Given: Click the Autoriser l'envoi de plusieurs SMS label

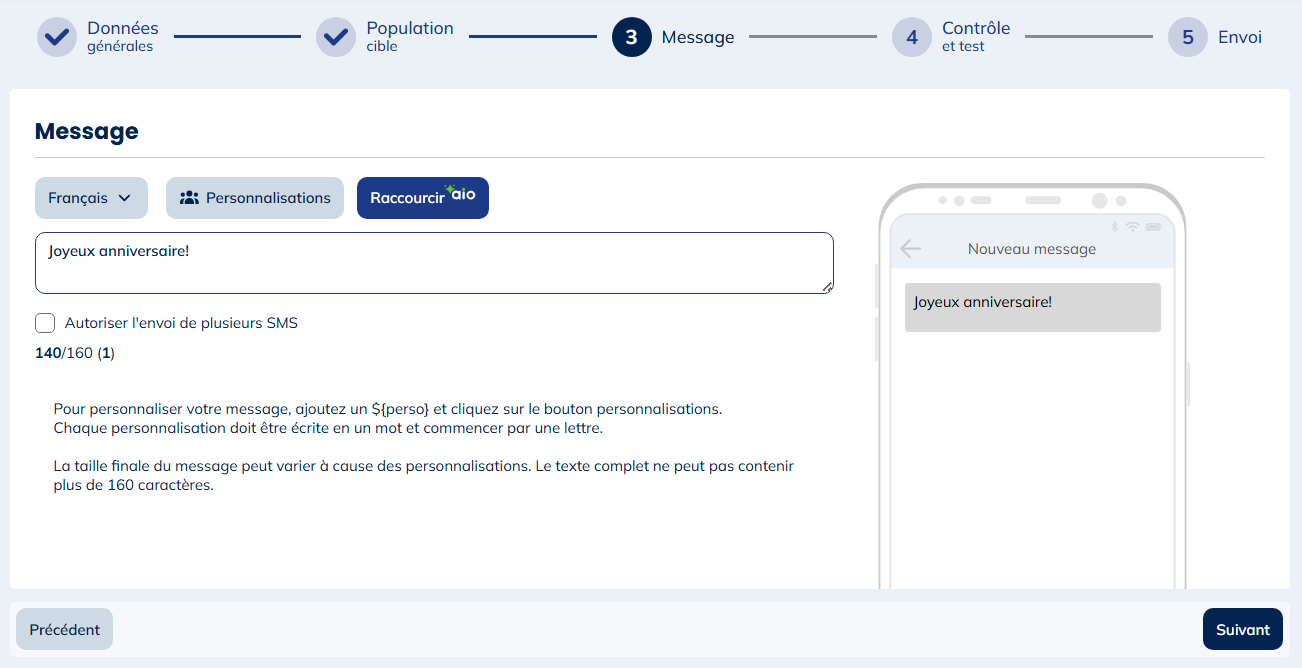Looking at the screenshot, I should click(181, 323).
